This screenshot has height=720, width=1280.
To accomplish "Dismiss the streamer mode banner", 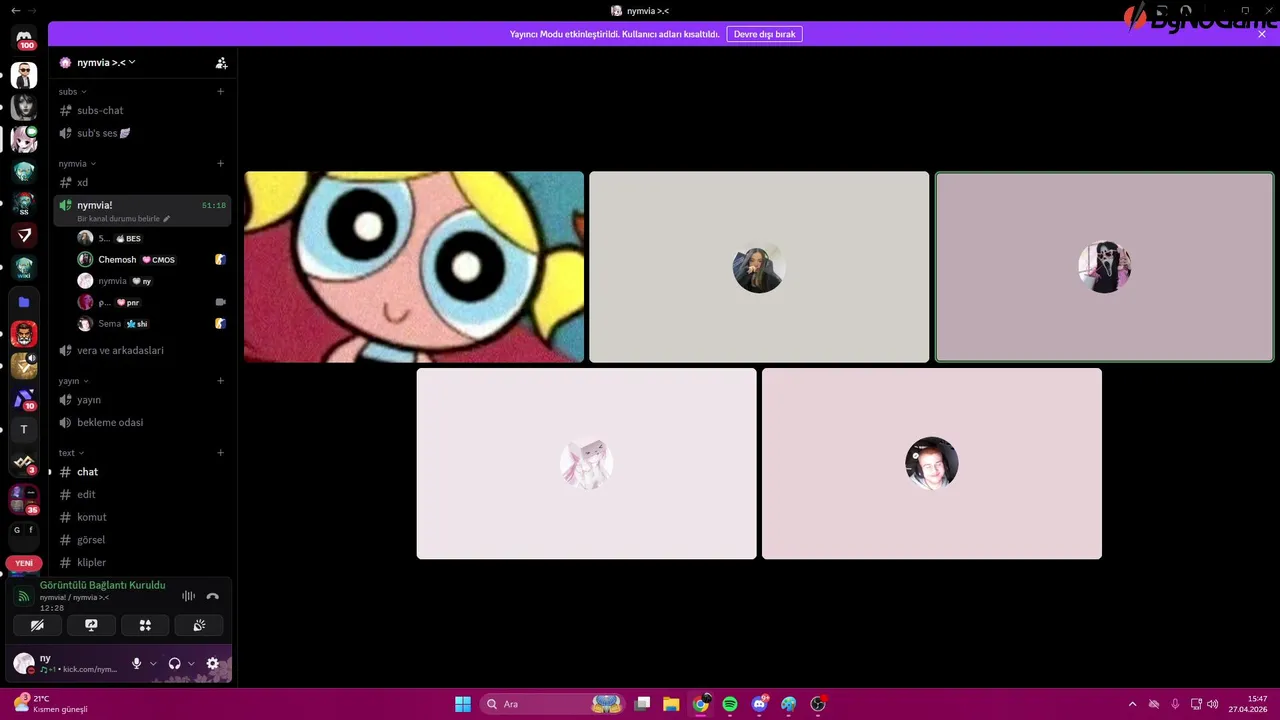I will pyautogui.click(x=1262, y=34).
